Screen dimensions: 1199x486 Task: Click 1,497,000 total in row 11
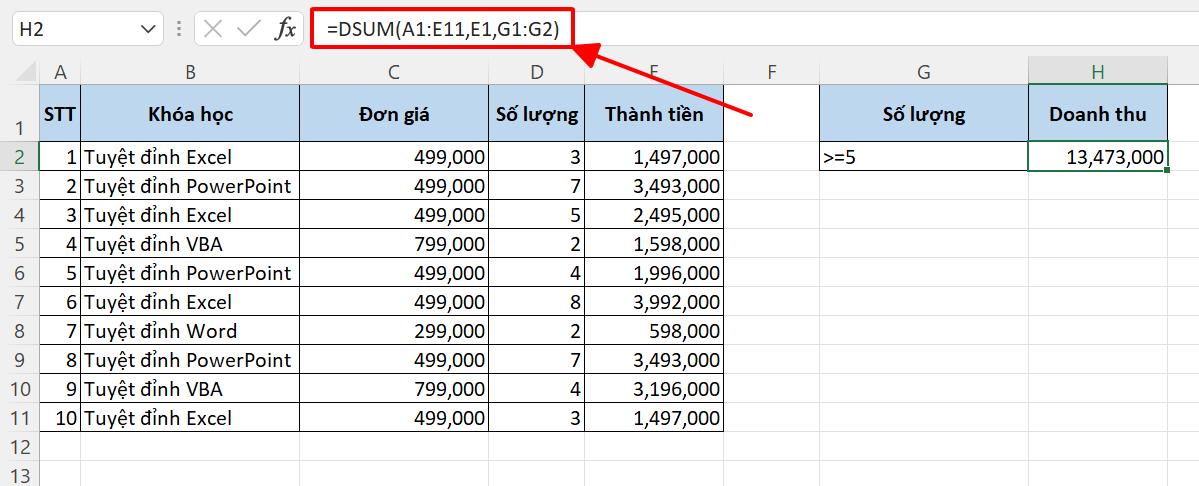pyautogui.click(x=654, y=418)
